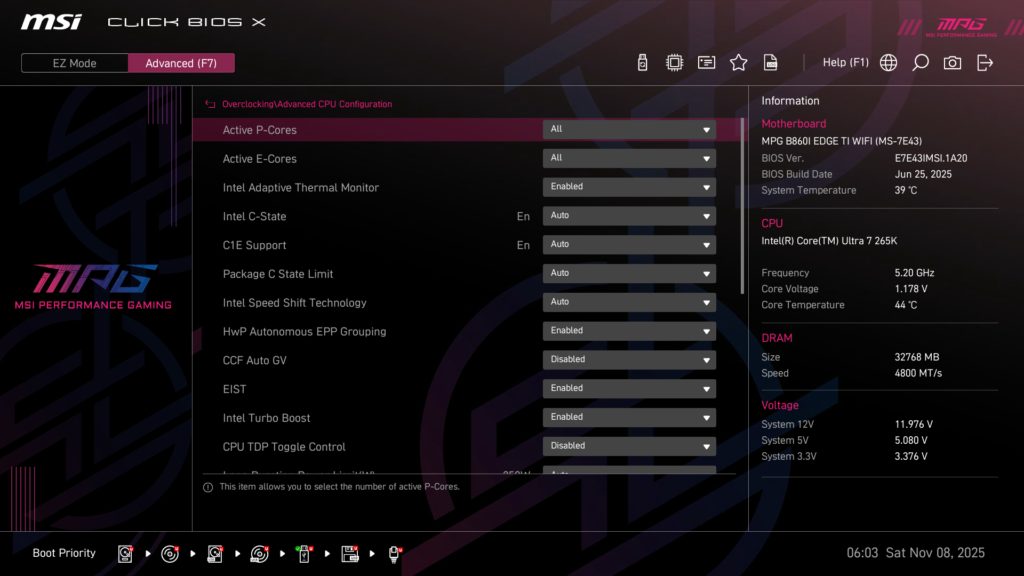Screen dimensions: 1024x576
Task: Switch to the EZ Mode tab
Action: pos(73,62)
